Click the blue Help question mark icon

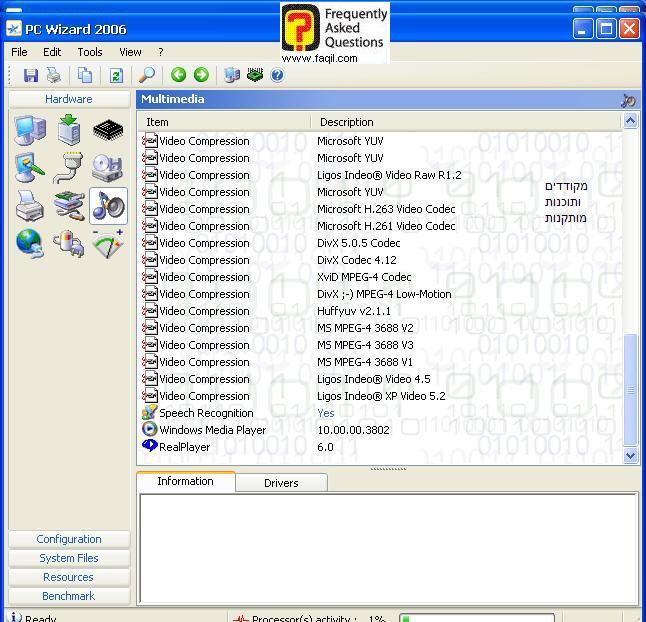277,75
